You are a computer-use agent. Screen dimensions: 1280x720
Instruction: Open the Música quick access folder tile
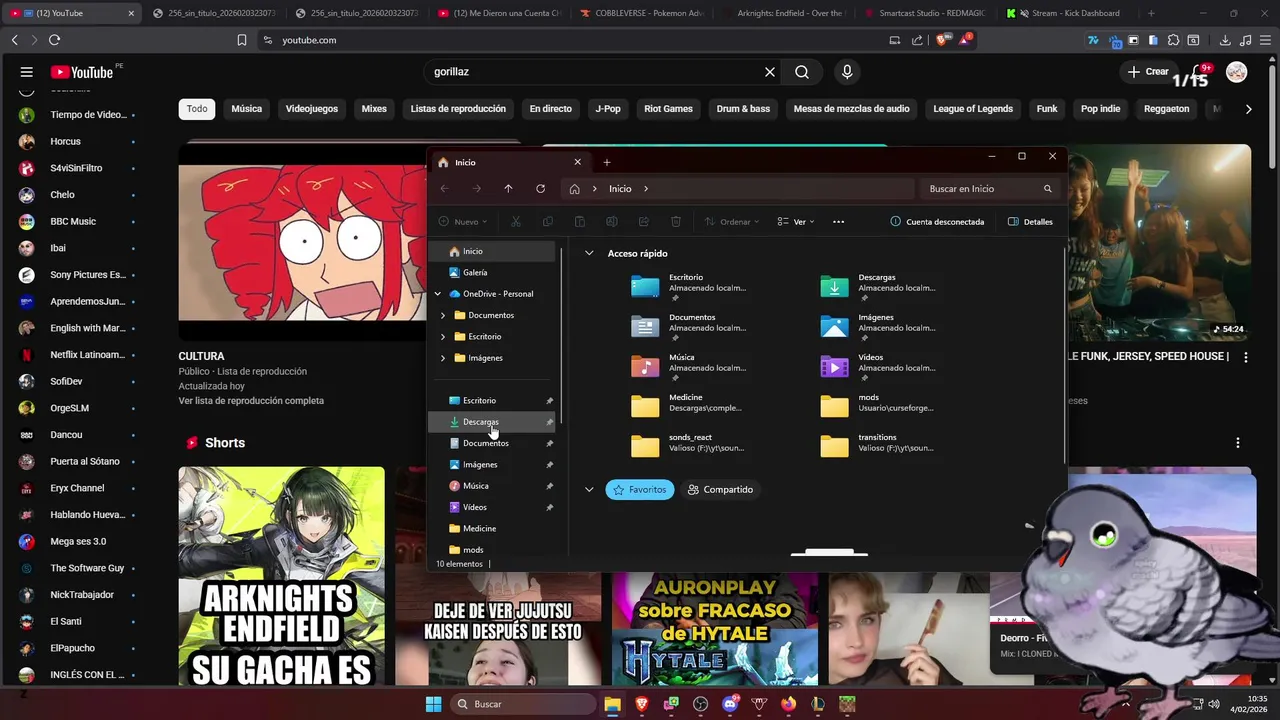tap(690, 367)
